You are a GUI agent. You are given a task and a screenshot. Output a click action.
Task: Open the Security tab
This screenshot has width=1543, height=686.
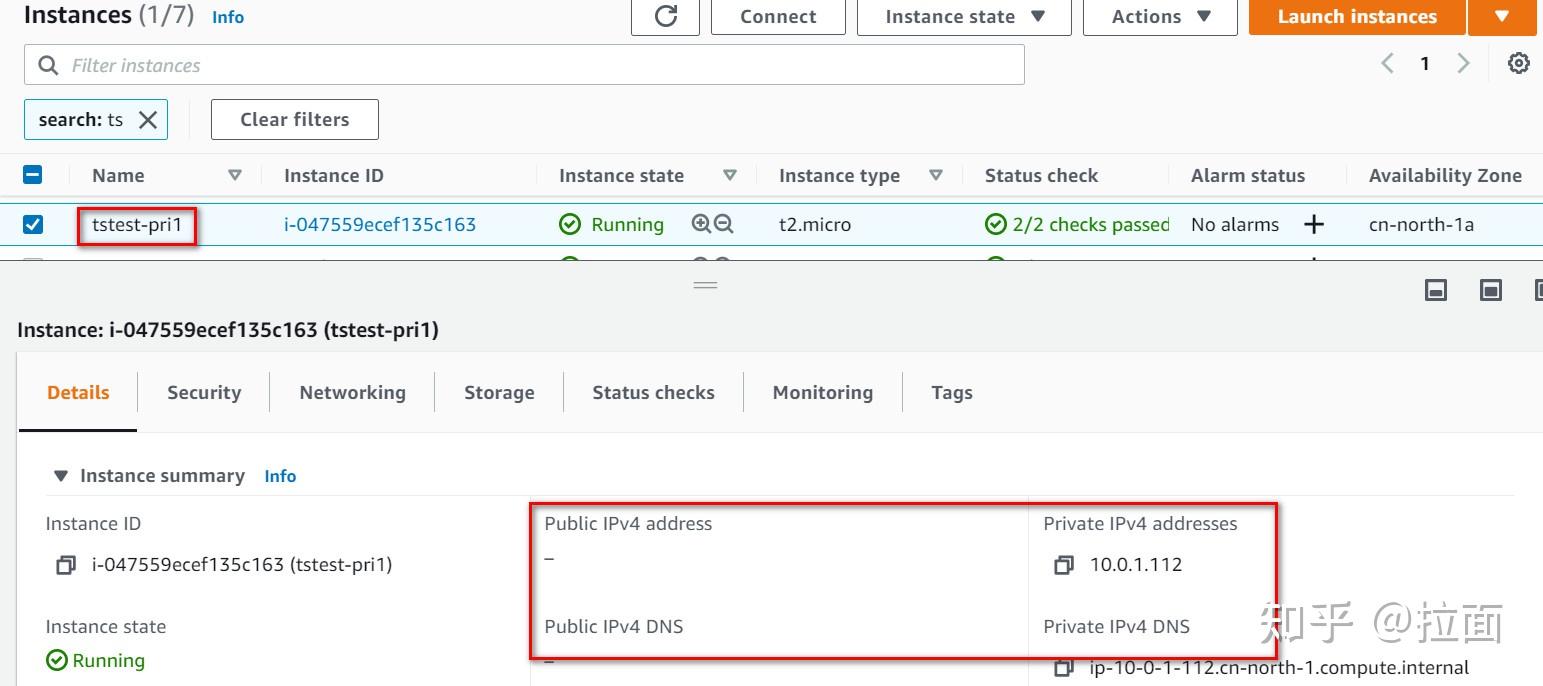[203, 392]
